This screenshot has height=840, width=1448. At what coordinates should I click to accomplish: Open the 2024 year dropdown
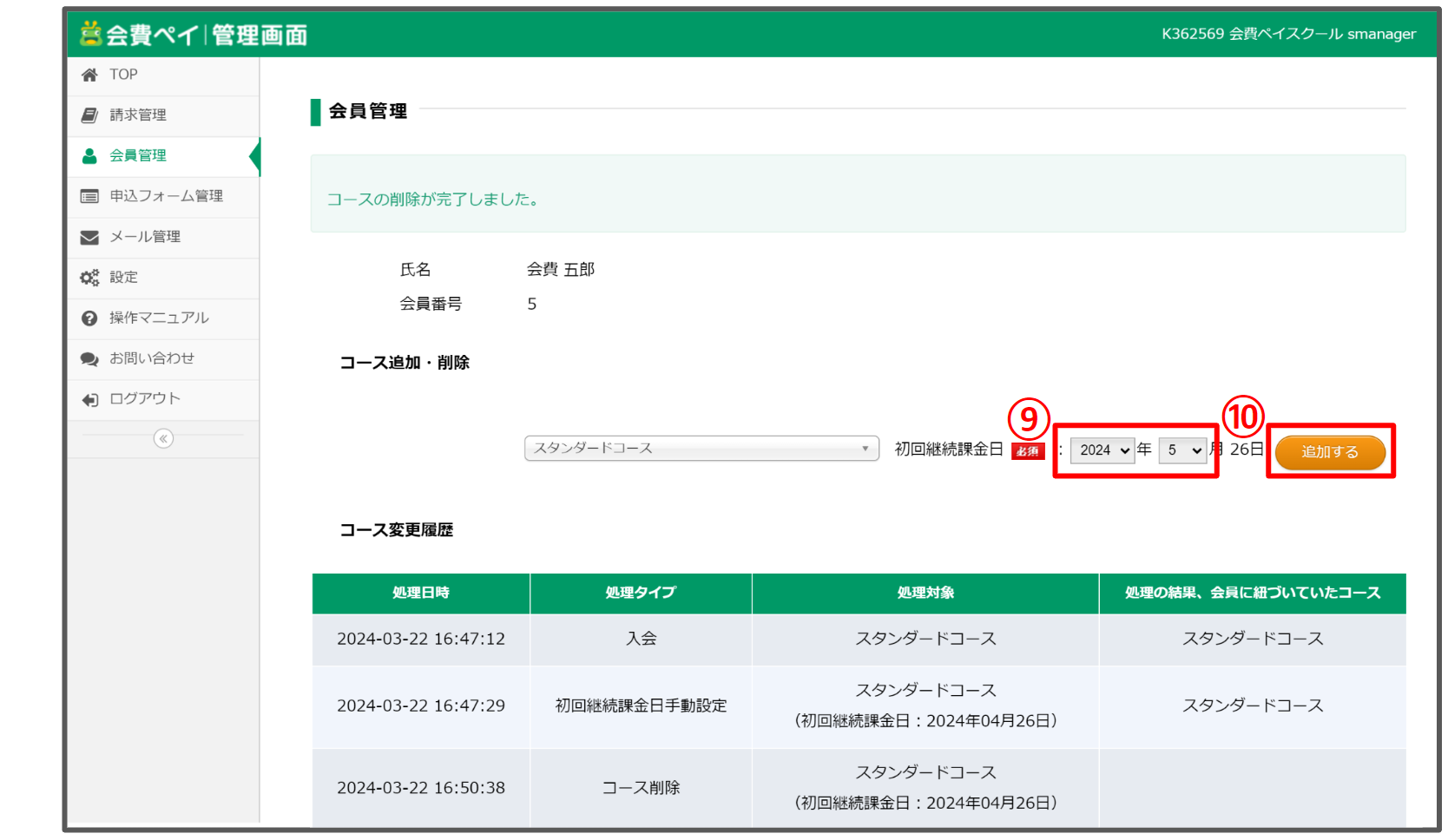(x=1102, y=450)
